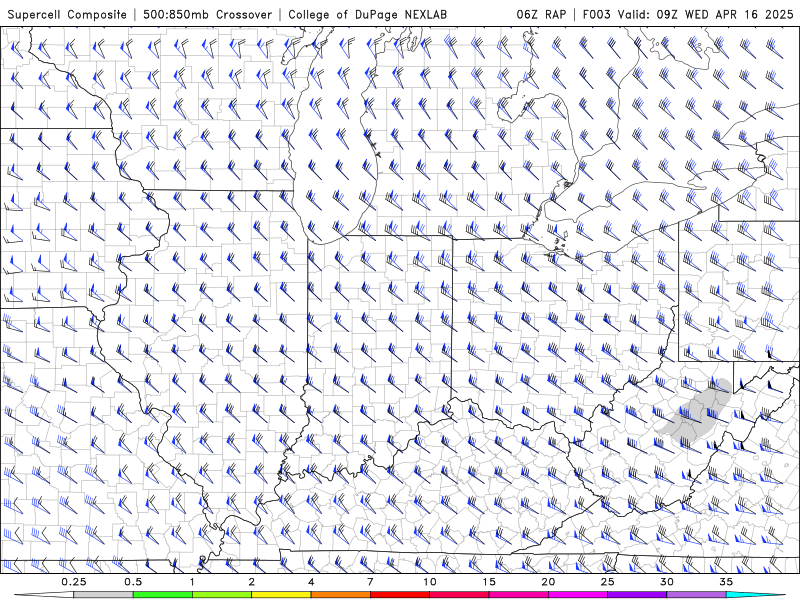This screenshot has height=600, width=800.
Task: Click the '30' legend value
Action: 667,582
